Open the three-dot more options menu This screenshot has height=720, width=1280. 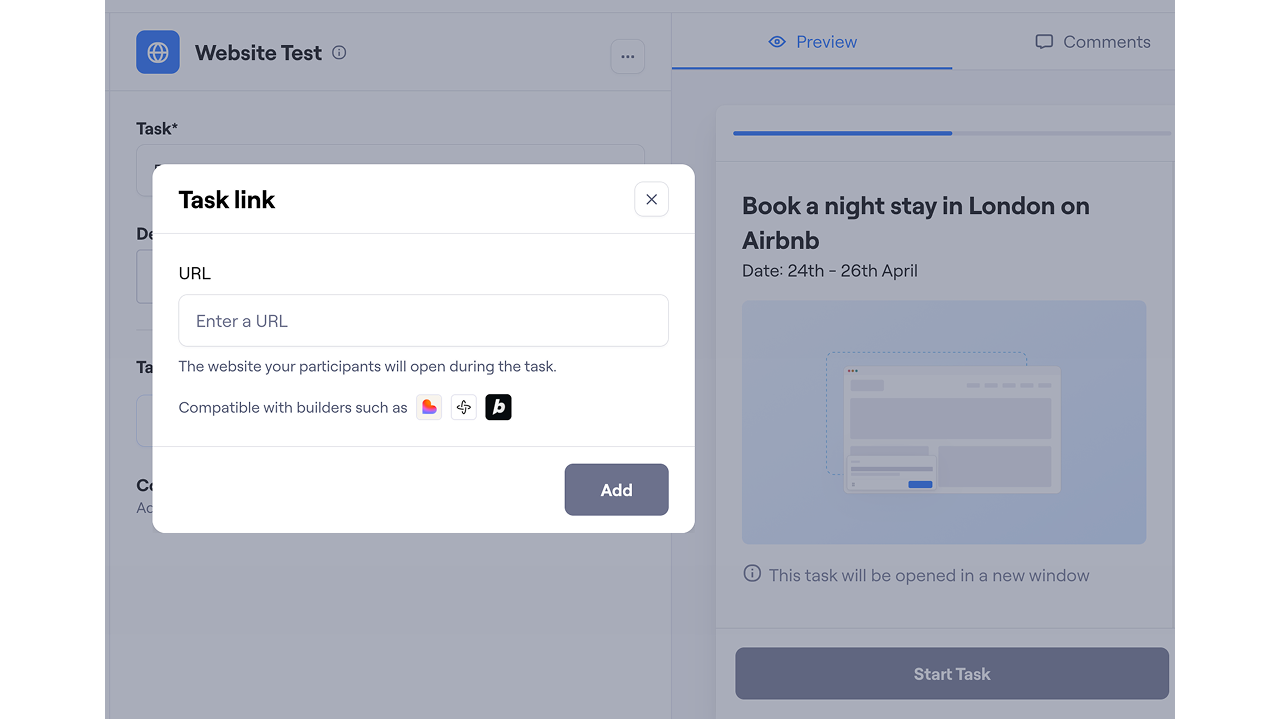pos(627,57)
